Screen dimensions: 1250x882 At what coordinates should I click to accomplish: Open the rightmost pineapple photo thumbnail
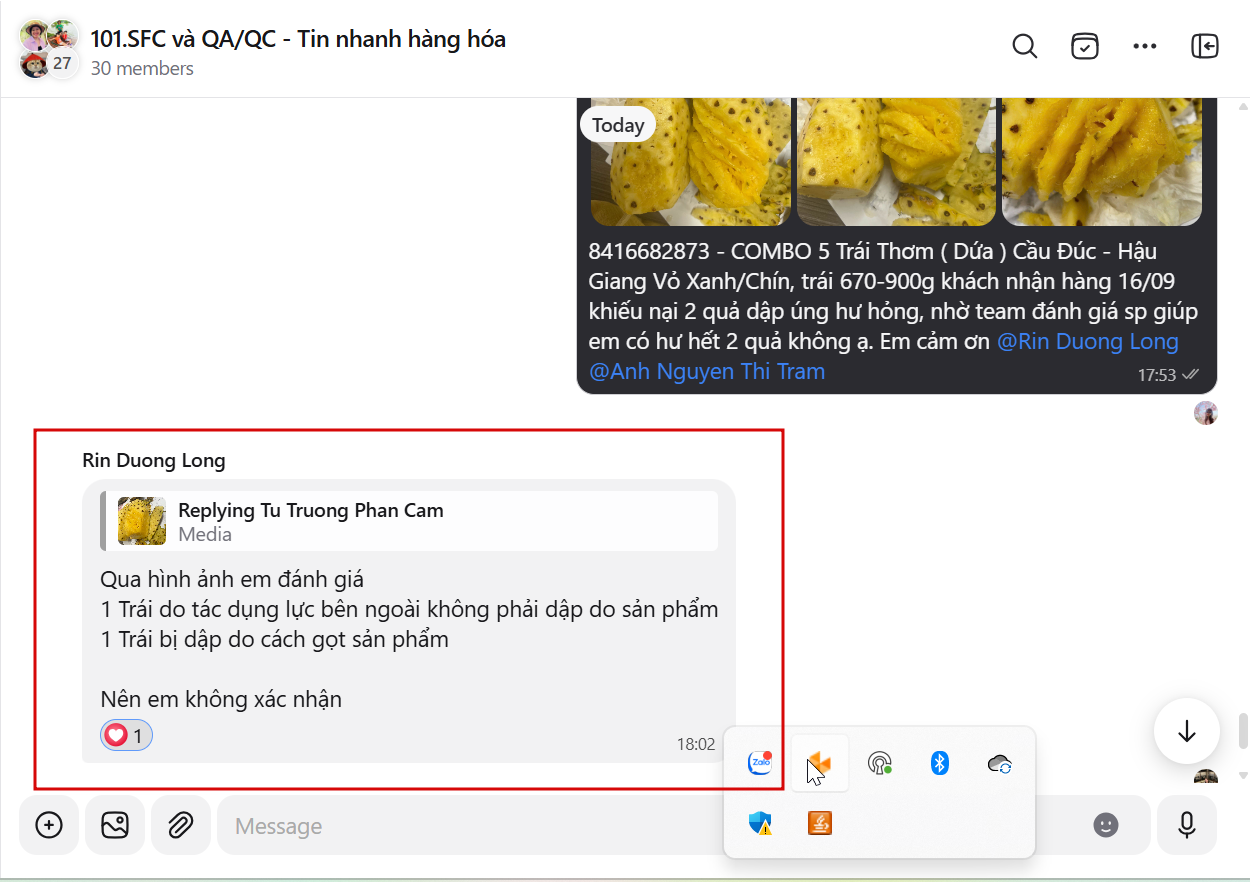coord(1102,162)
